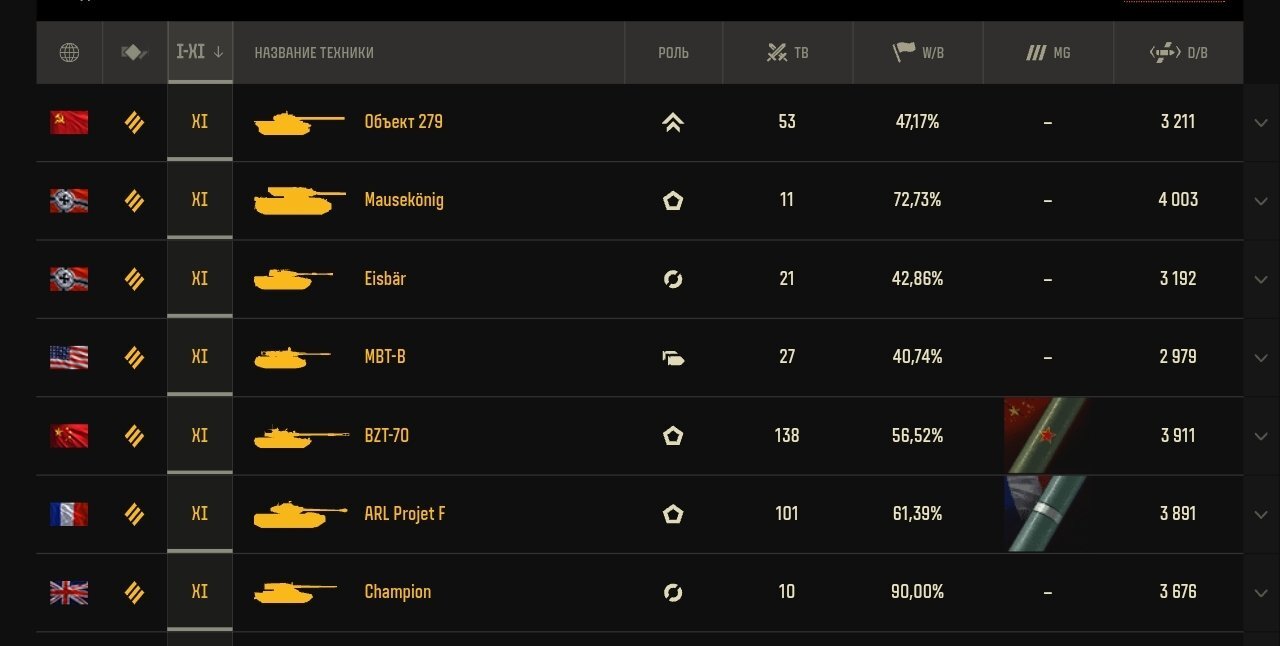Viewport: 1280px width, 646px height.
Task: Sort by battles TB crossed-swords header
Action: point(787,52)
